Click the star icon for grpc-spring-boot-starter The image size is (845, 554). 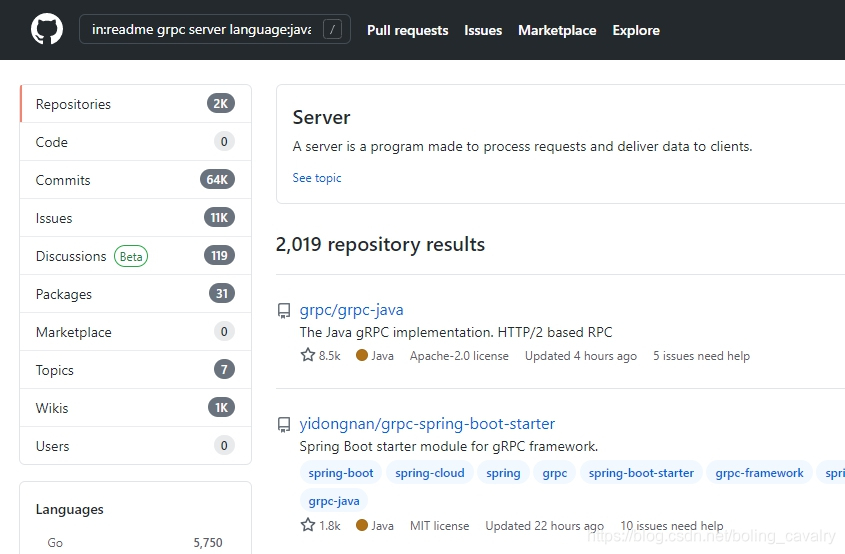point(308,525)
